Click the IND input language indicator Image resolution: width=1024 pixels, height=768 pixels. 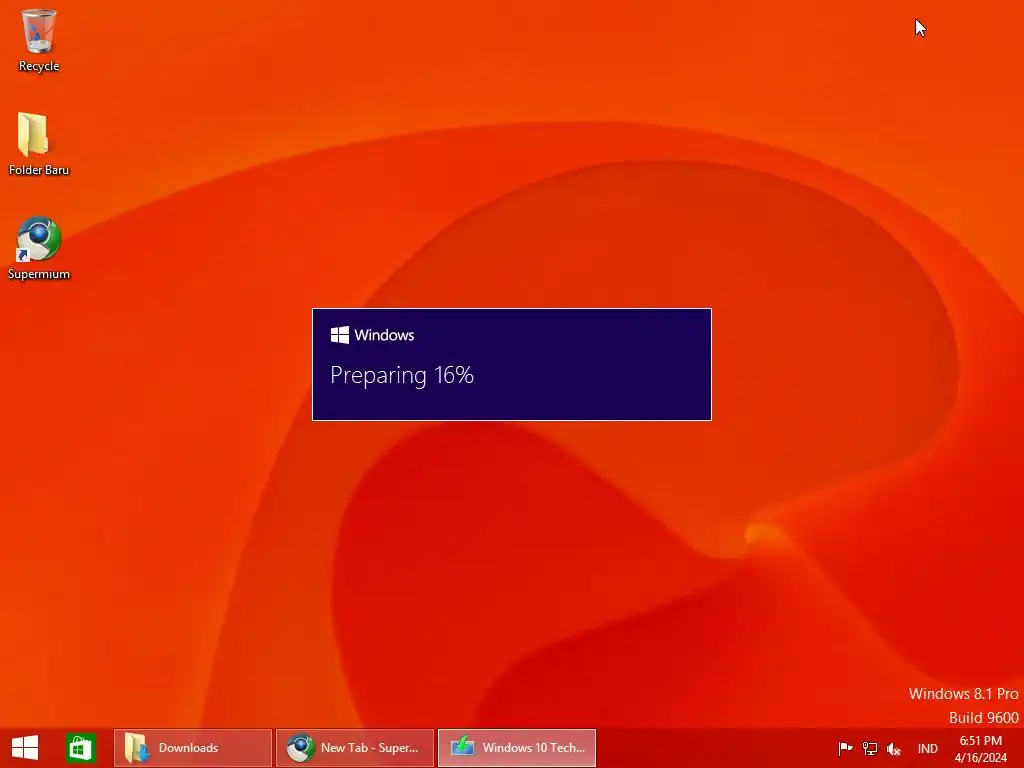coord(927,748)
